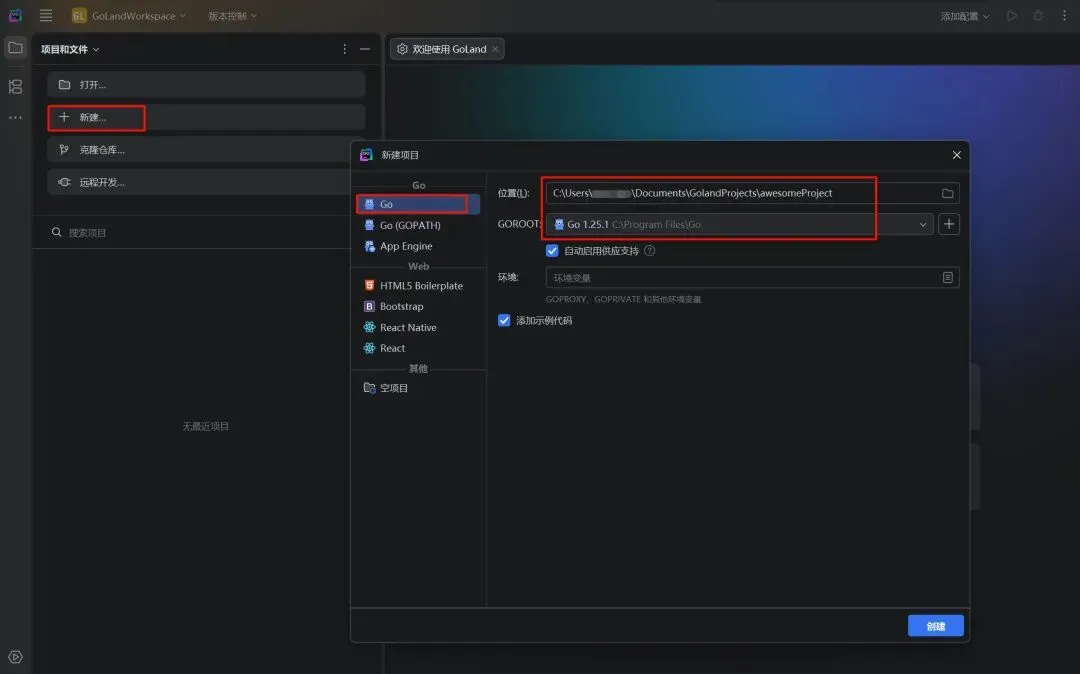Toggle 添加示例代码 checkbox
Image resolution: width=1080 pixels, height=674 pixels.
pos(504,320)
